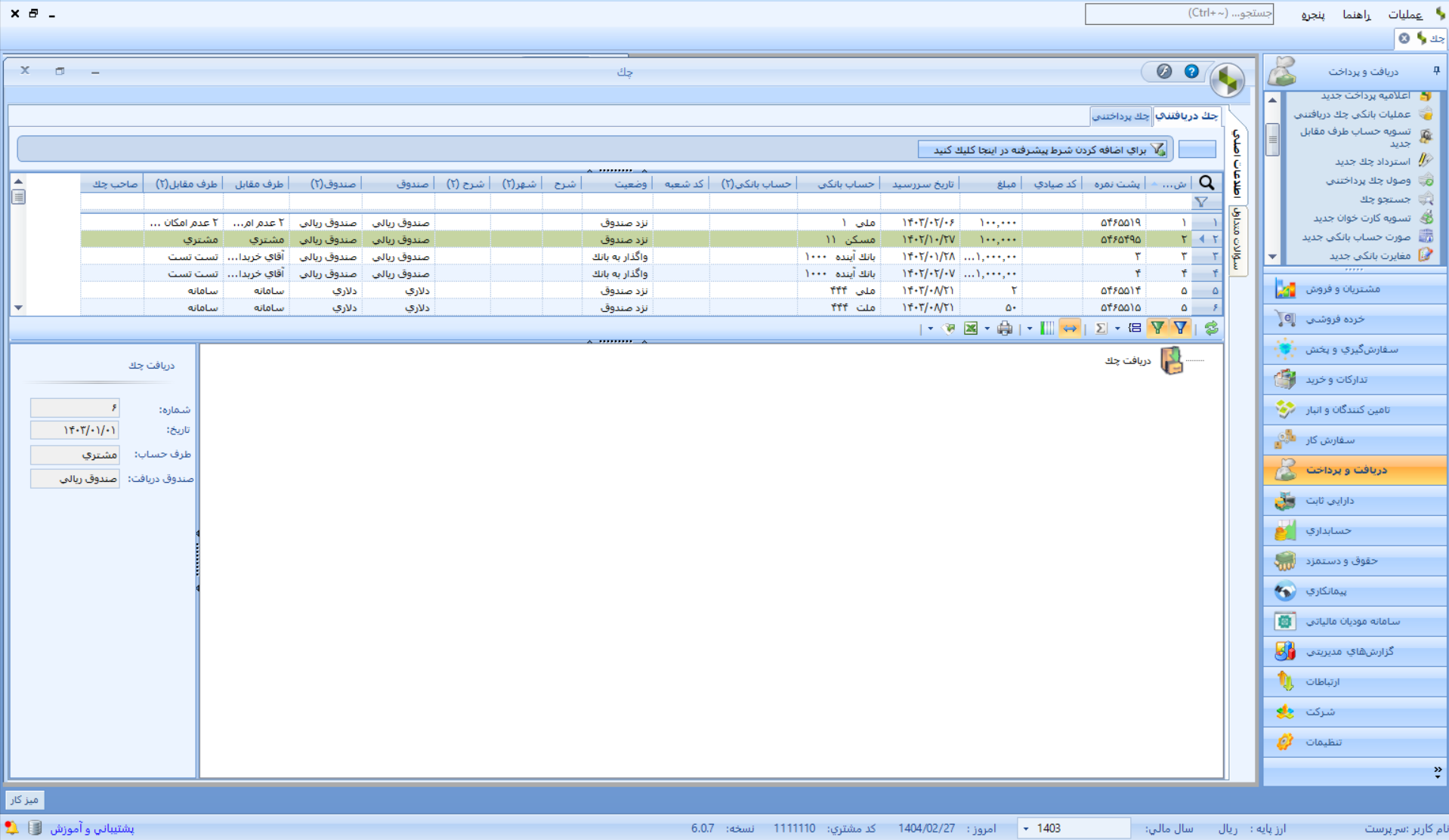Open 'استرداد چك جدید' sidebar item
Screen dimensions: 1449x840
1373,161
